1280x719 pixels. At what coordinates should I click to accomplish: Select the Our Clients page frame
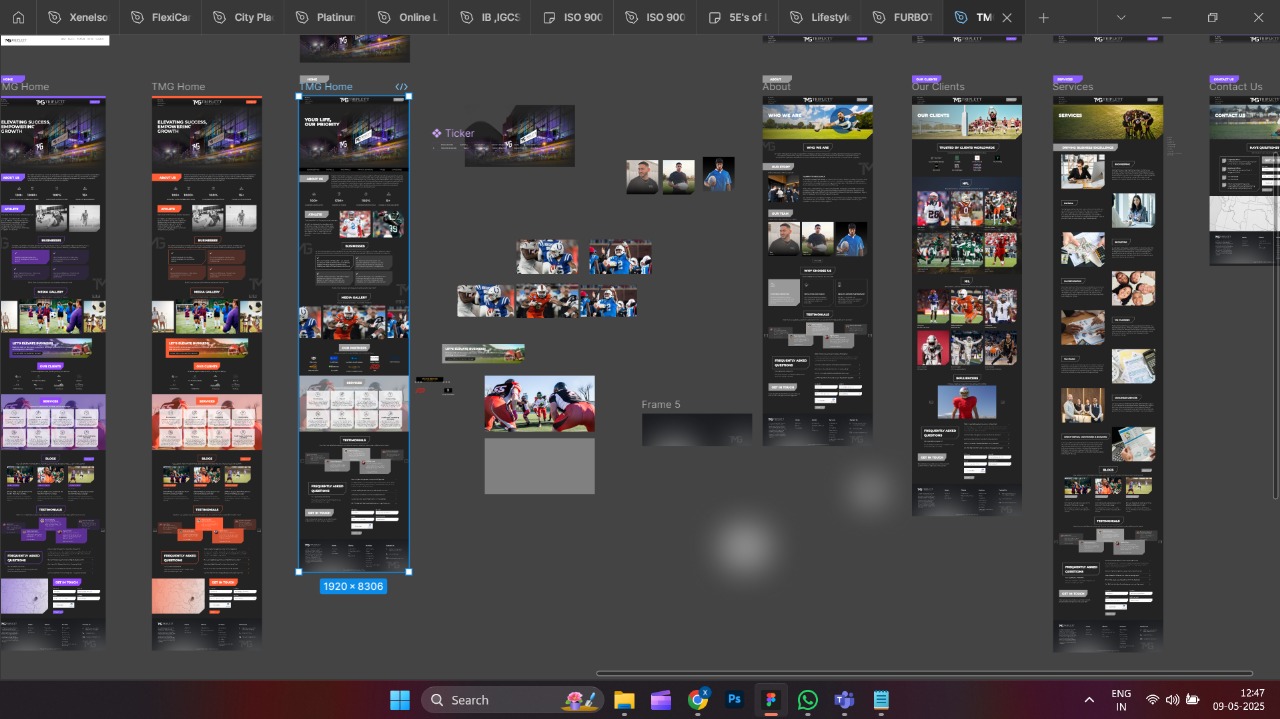(x=966, y=305)
